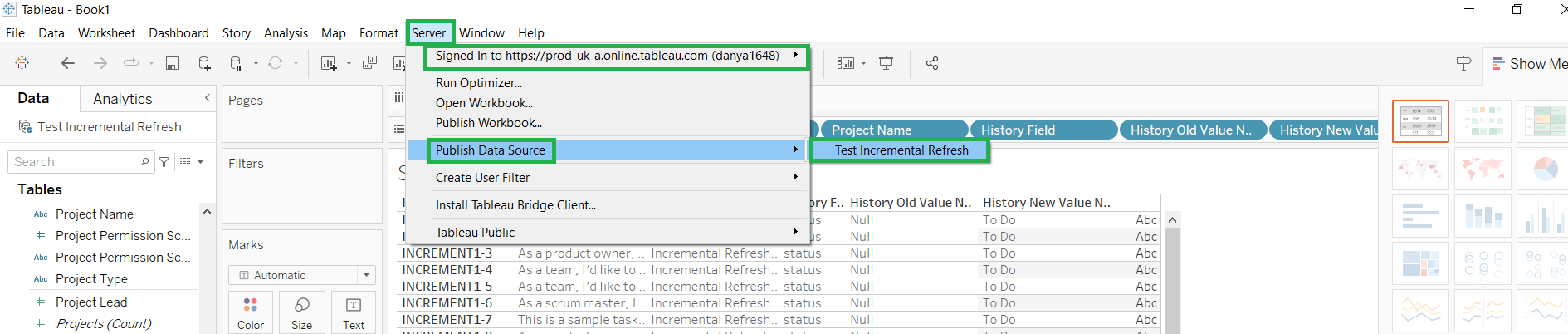1568x334 pixels.
Task: Open the New Worksheet dropdown arrow
Action: (349, 63)
